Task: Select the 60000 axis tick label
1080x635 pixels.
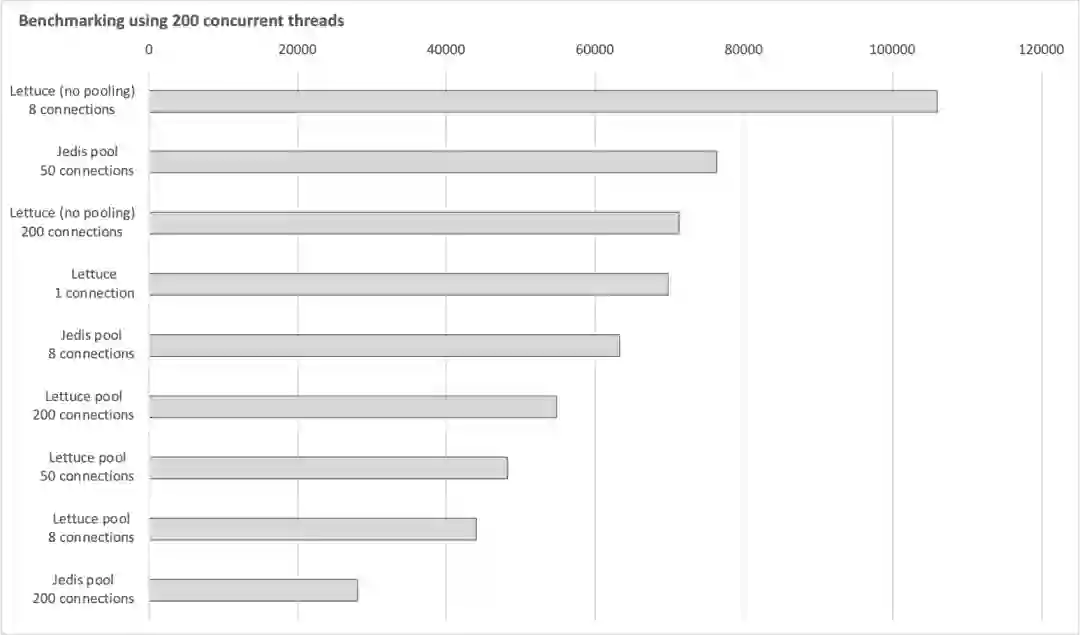Action: coord(595,48)
